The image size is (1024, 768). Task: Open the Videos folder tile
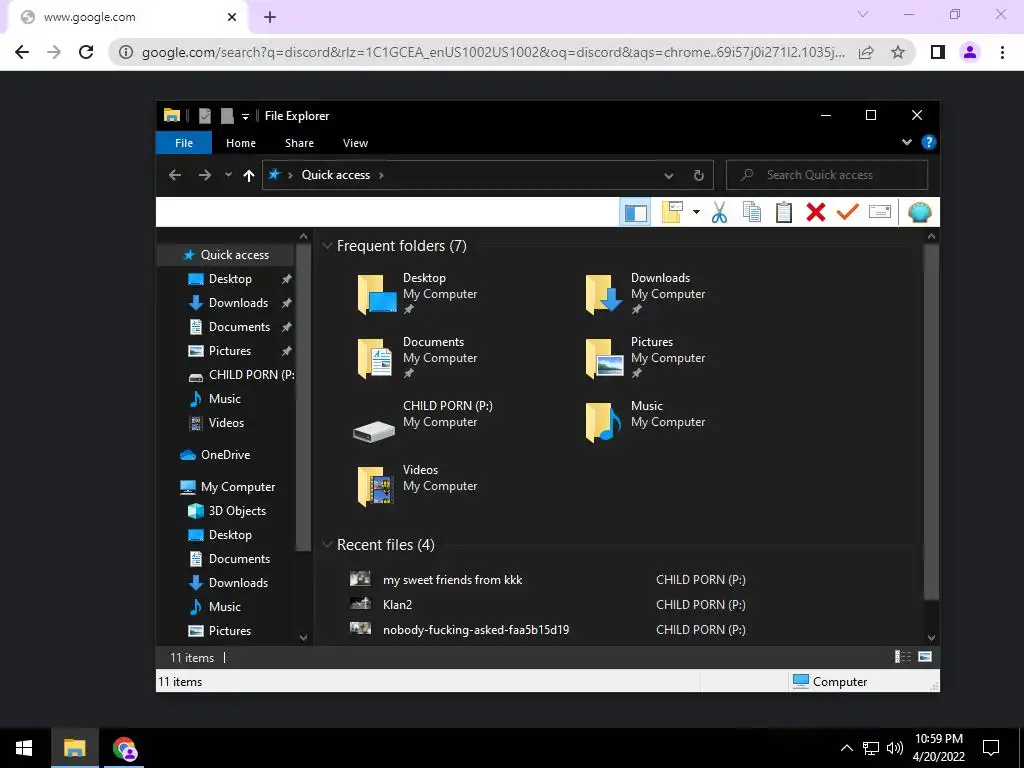(x=417, y=487)
